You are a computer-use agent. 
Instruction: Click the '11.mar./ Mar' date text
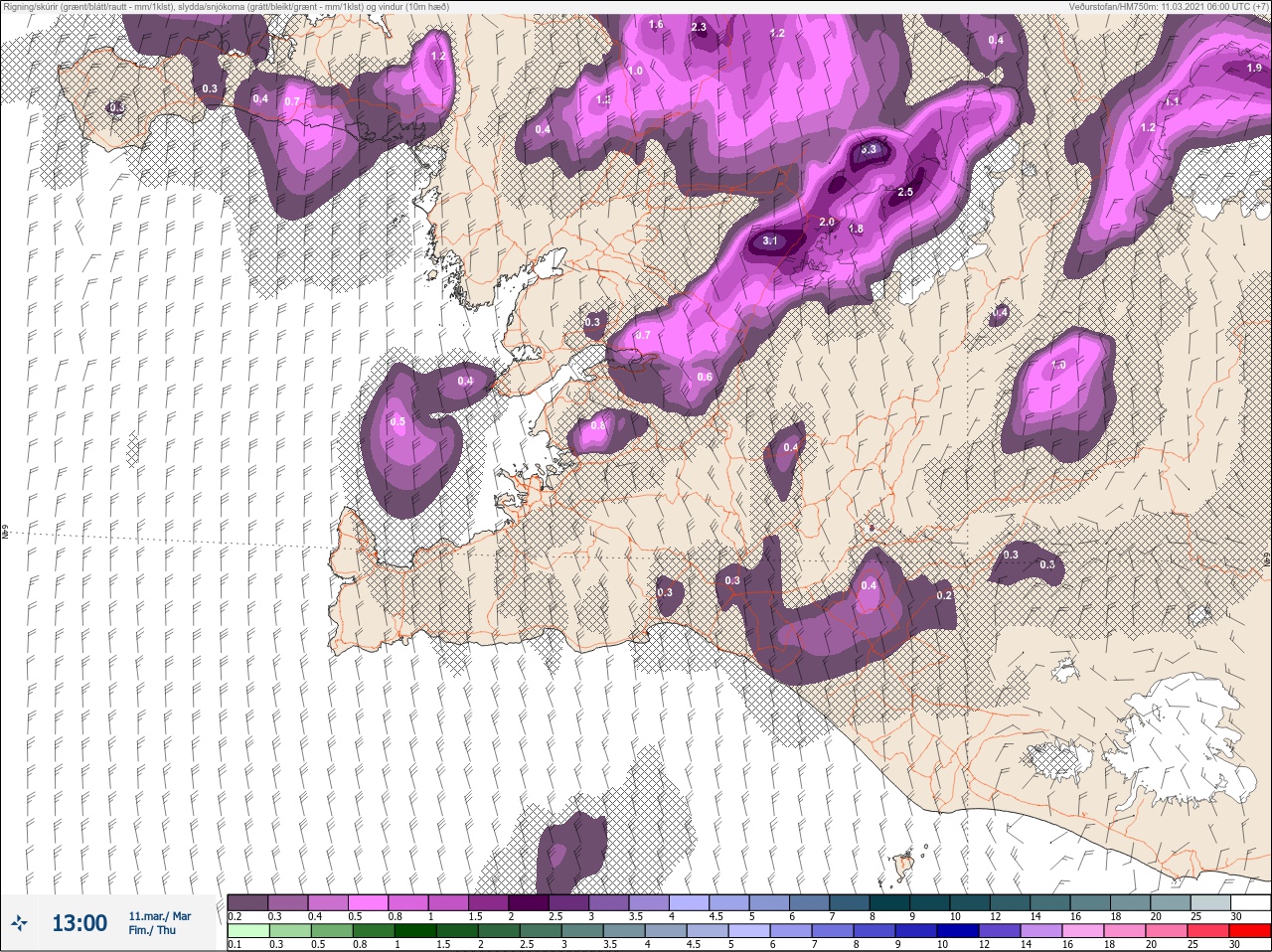pyautogui.click(x=160, y=916)
